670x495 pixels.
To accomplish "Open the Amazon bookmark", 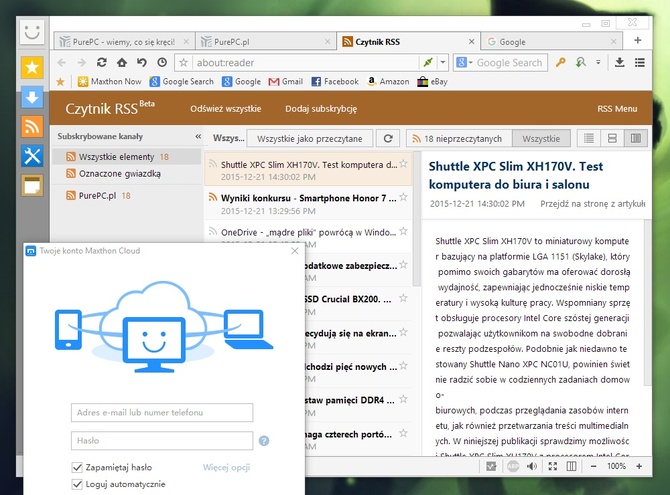I will [x=388, y=82].
